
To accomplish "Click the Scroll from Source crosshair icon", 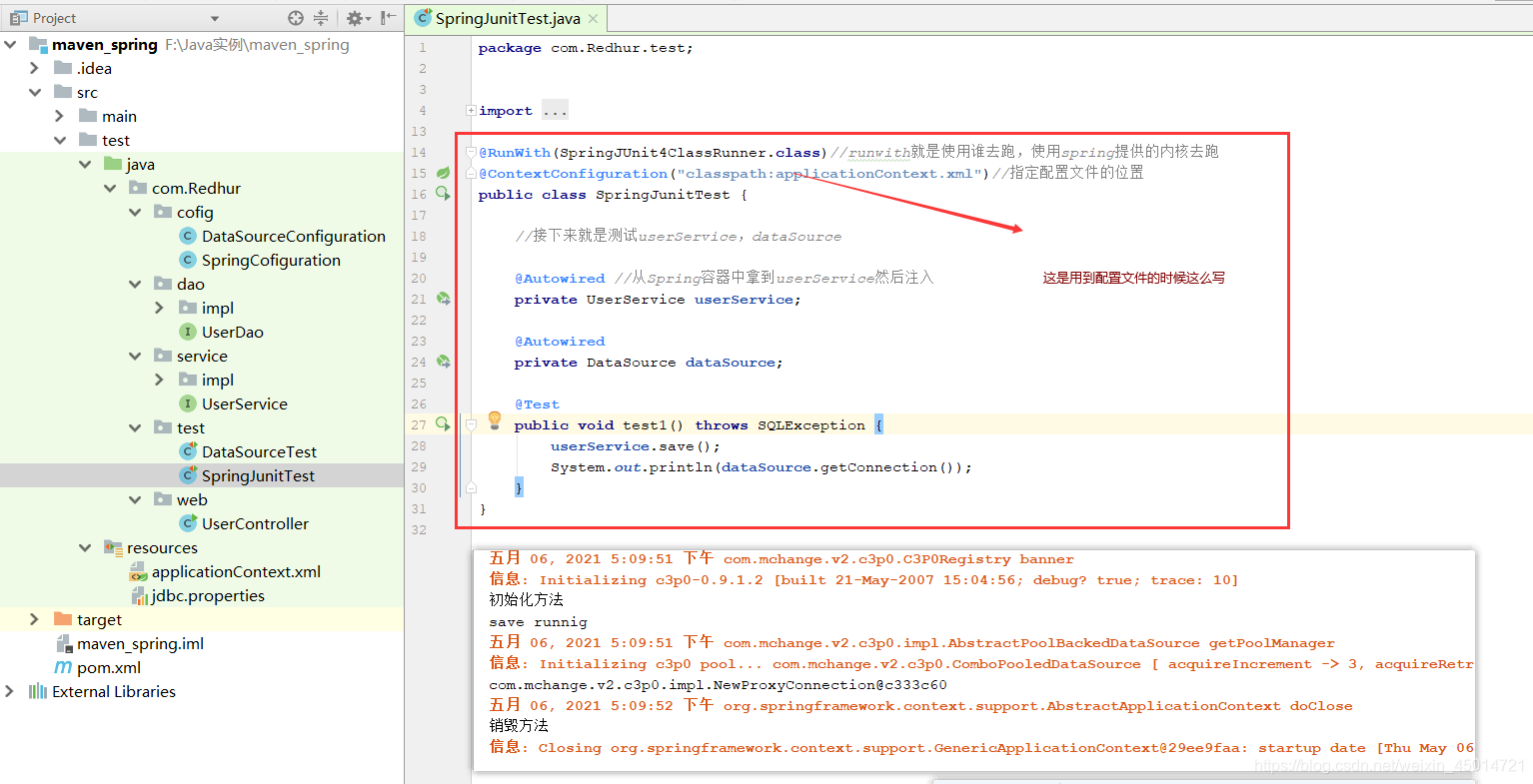I will coord(295,18).
